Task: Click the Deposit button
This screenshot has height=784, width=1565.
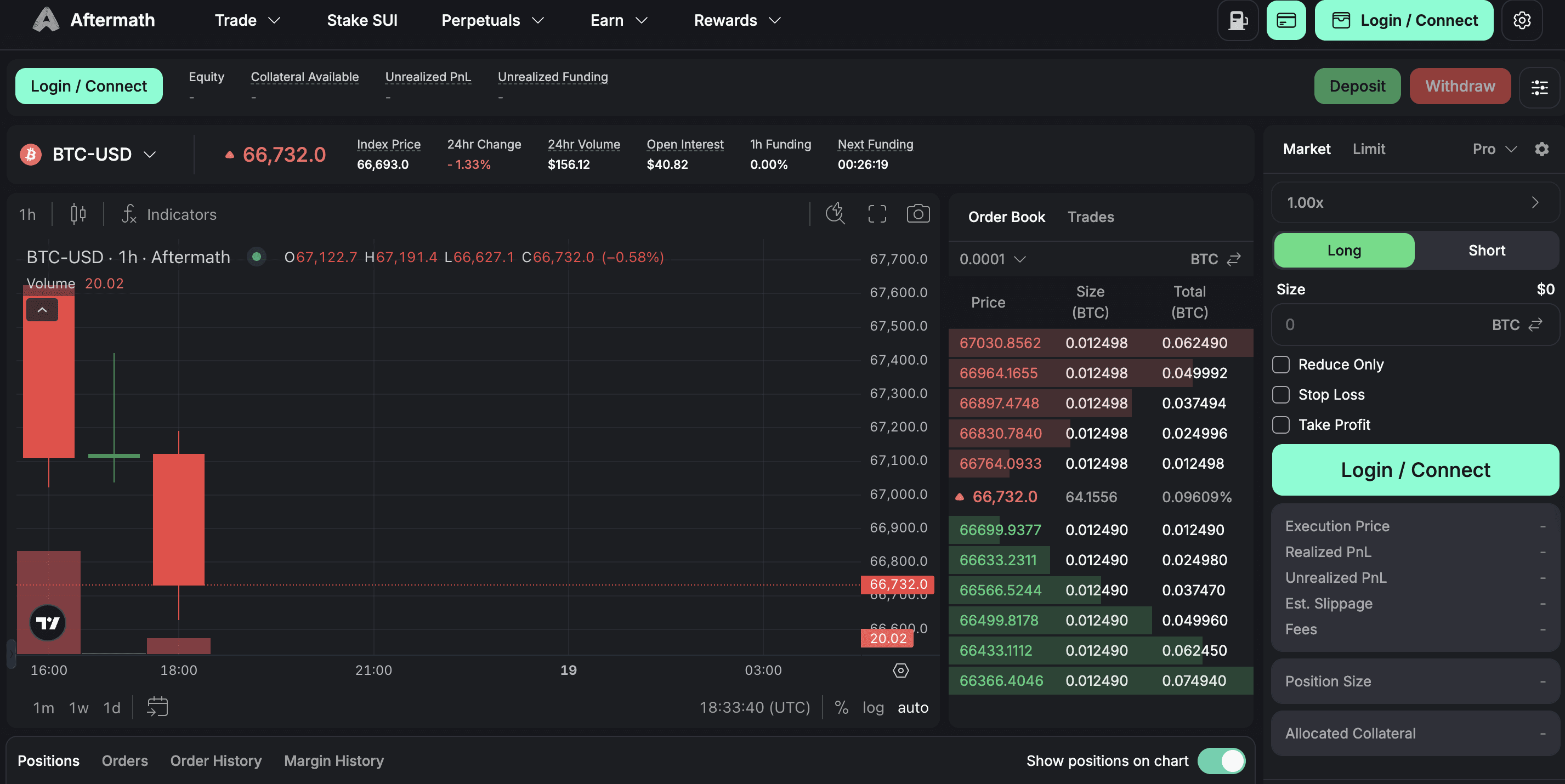Action: coord(1357,87)
